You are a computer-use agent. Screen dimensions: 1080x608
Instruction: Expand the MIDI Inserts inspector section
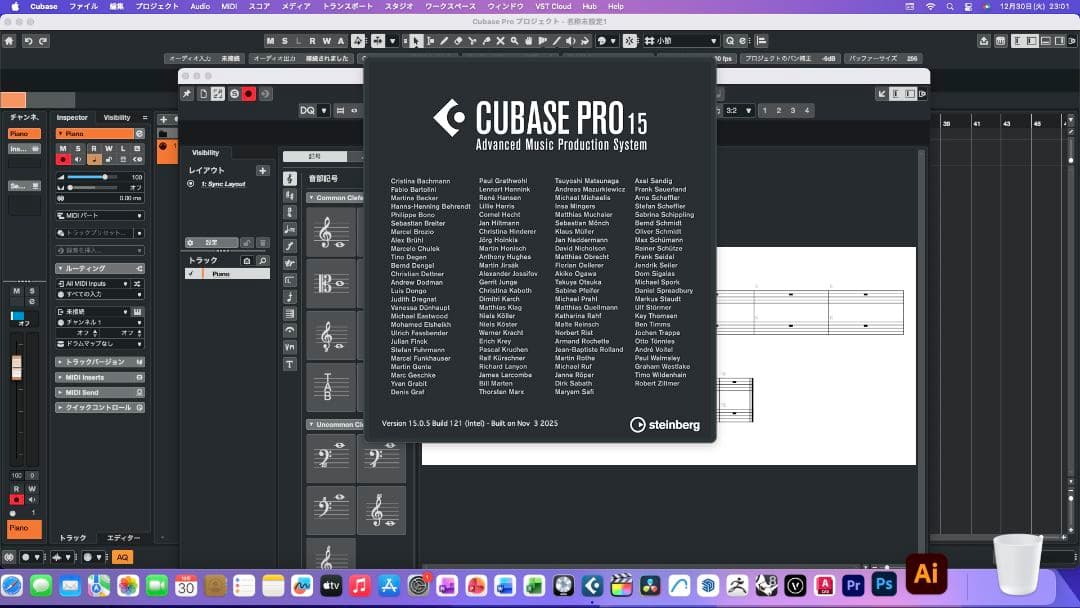[x=100, y=377]
